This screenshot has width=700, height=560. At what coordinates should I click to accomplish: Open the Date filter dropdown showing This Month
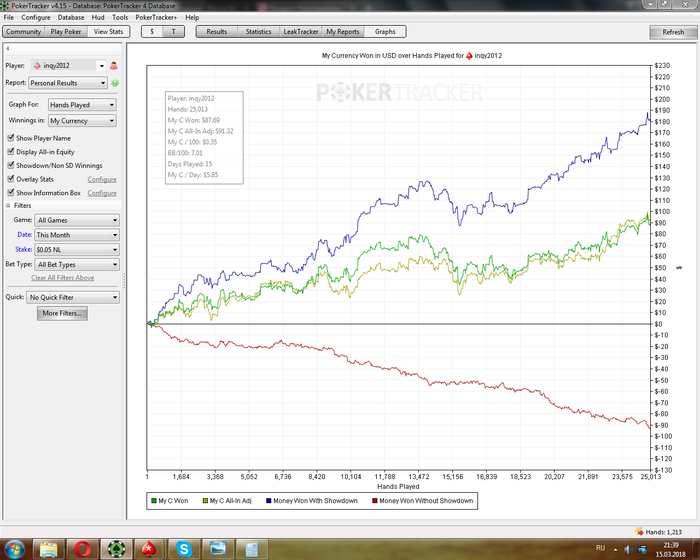click(76, 235)
